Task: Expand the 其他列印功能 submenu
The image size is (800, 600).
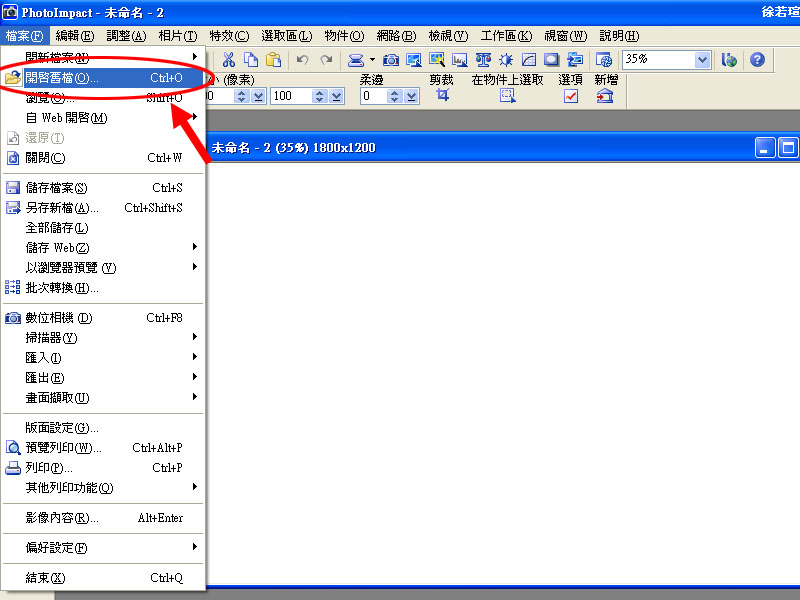Action: tap(104, 488)
